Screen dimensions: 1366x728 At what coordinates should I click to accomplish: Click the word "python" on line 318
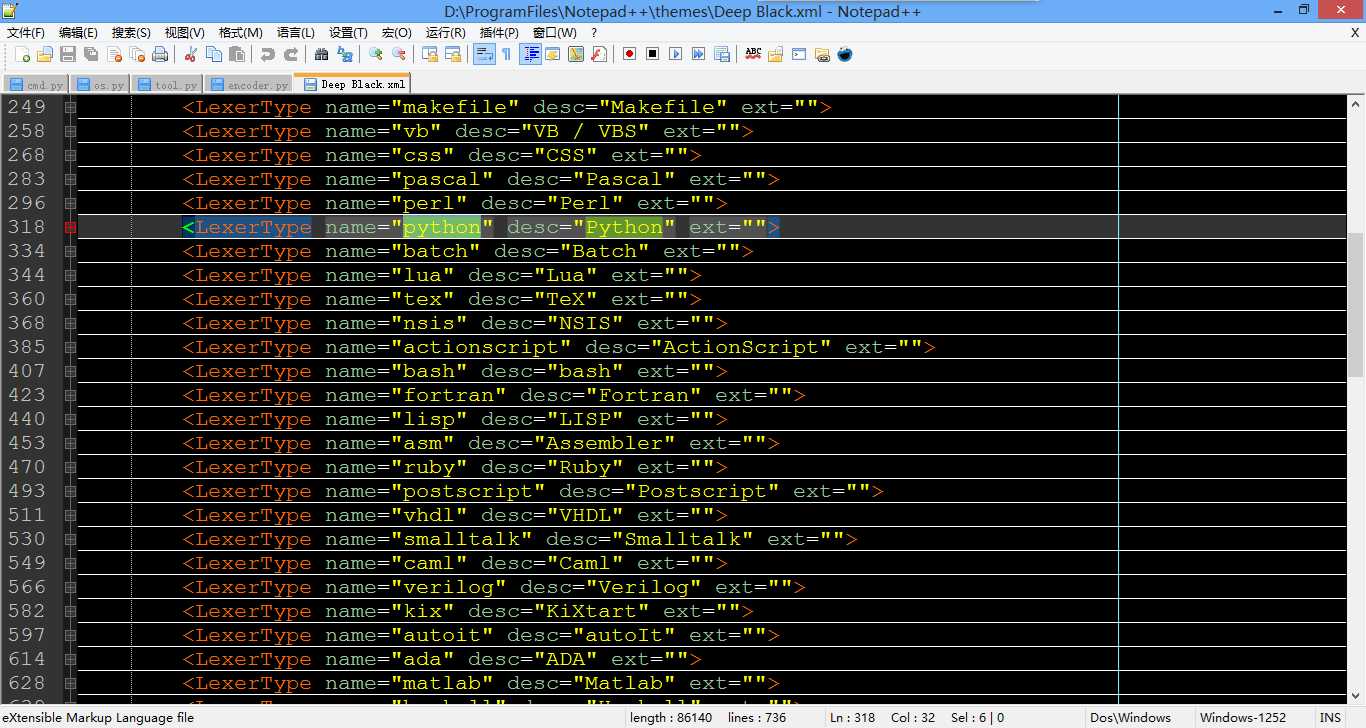point(442,227)
